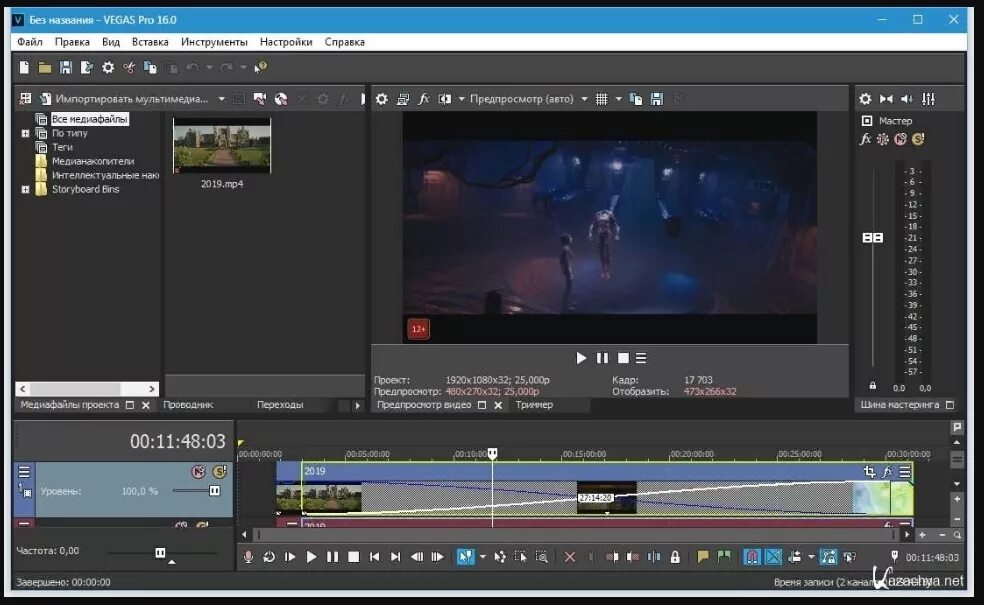Screen dimensions: 984x605
Task: Open the master bus settings gear icon
Action: 865,99
